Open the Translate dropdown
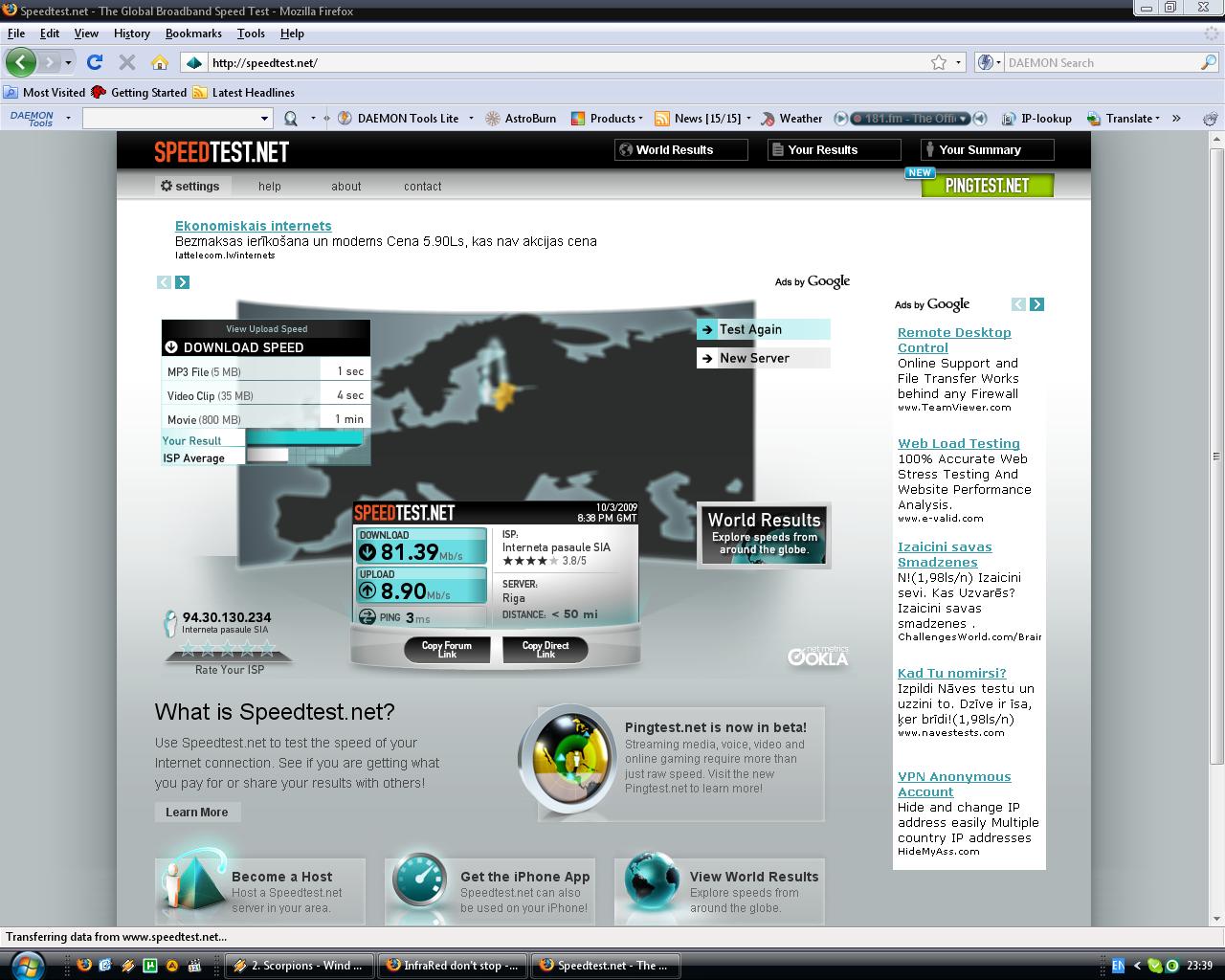 tap(1123, 119)
